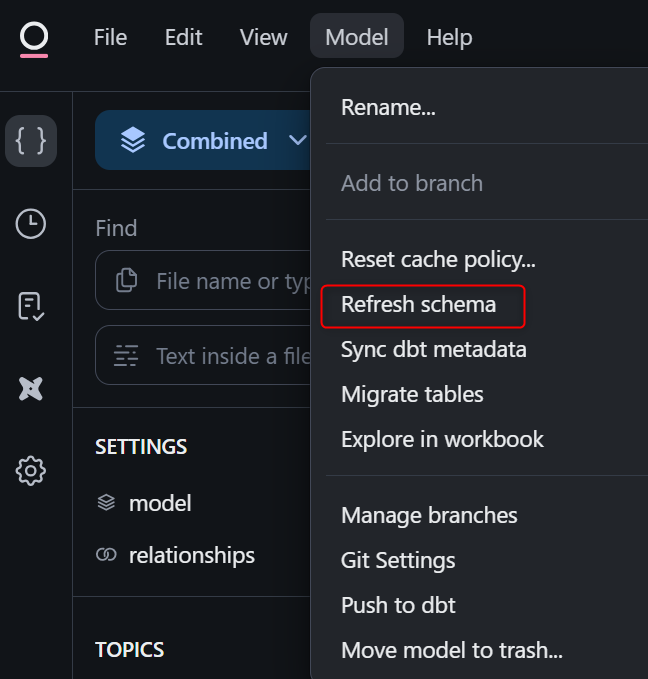648x679 pixels.
Task: Click the filter lines icon in text search
Action: click(x=127, y=356)
